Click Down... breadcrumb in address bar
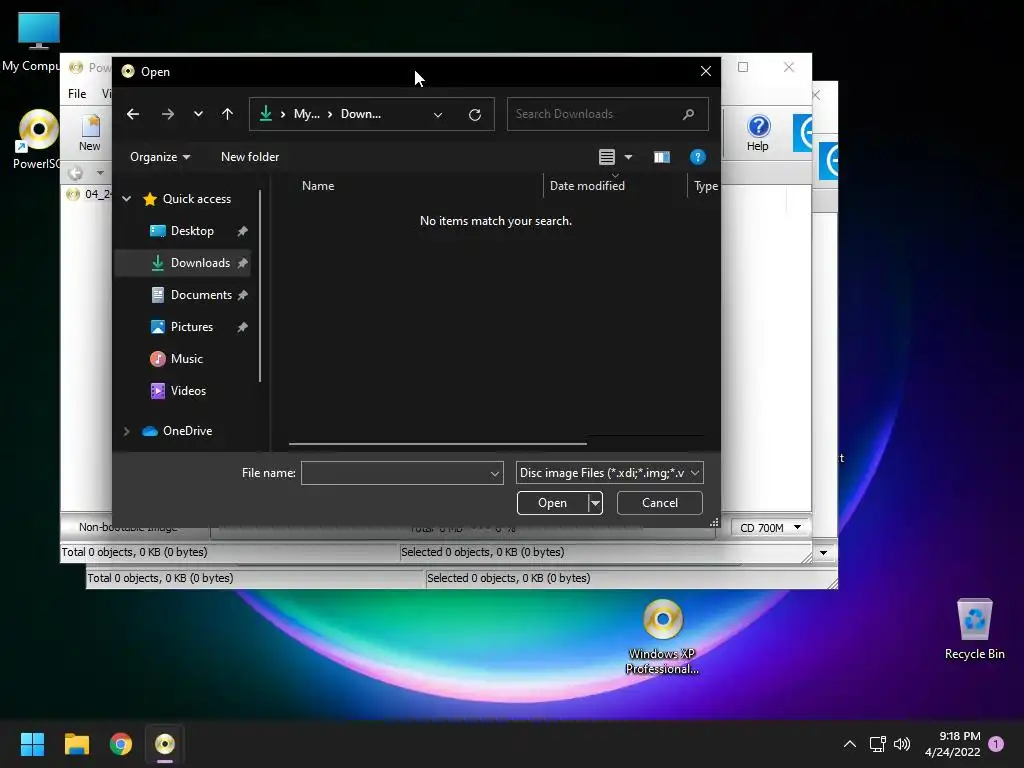Viewport: 1024px width, 768px height. [360, 114]
